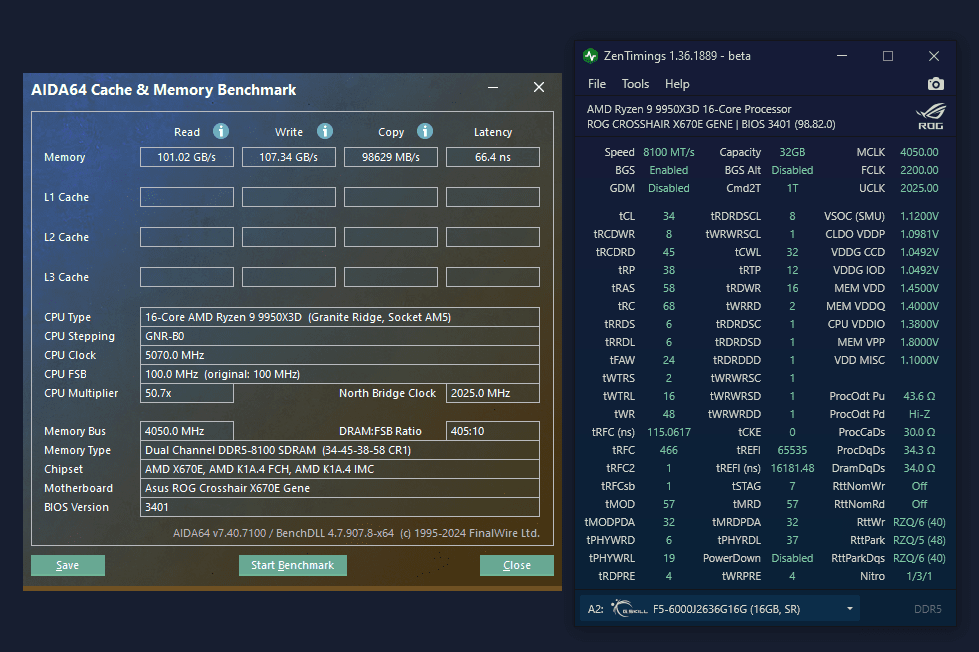Open the A2 memory module dropdown
The image size is (979, 652).
coord(721,609)
